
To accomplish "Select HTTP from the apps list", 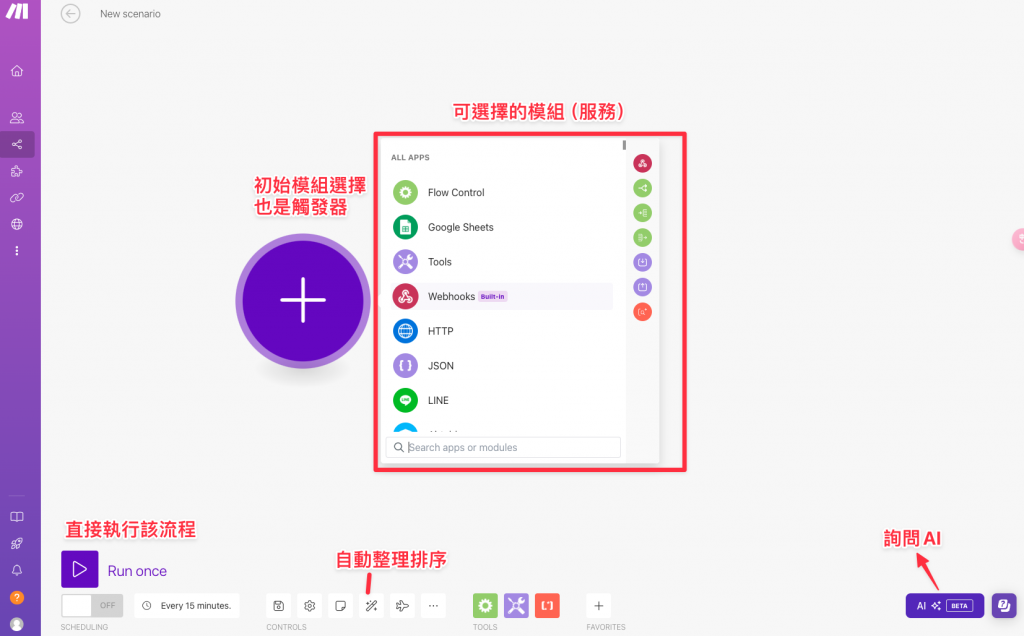I will pyautogui.click(x=502, y=331).
